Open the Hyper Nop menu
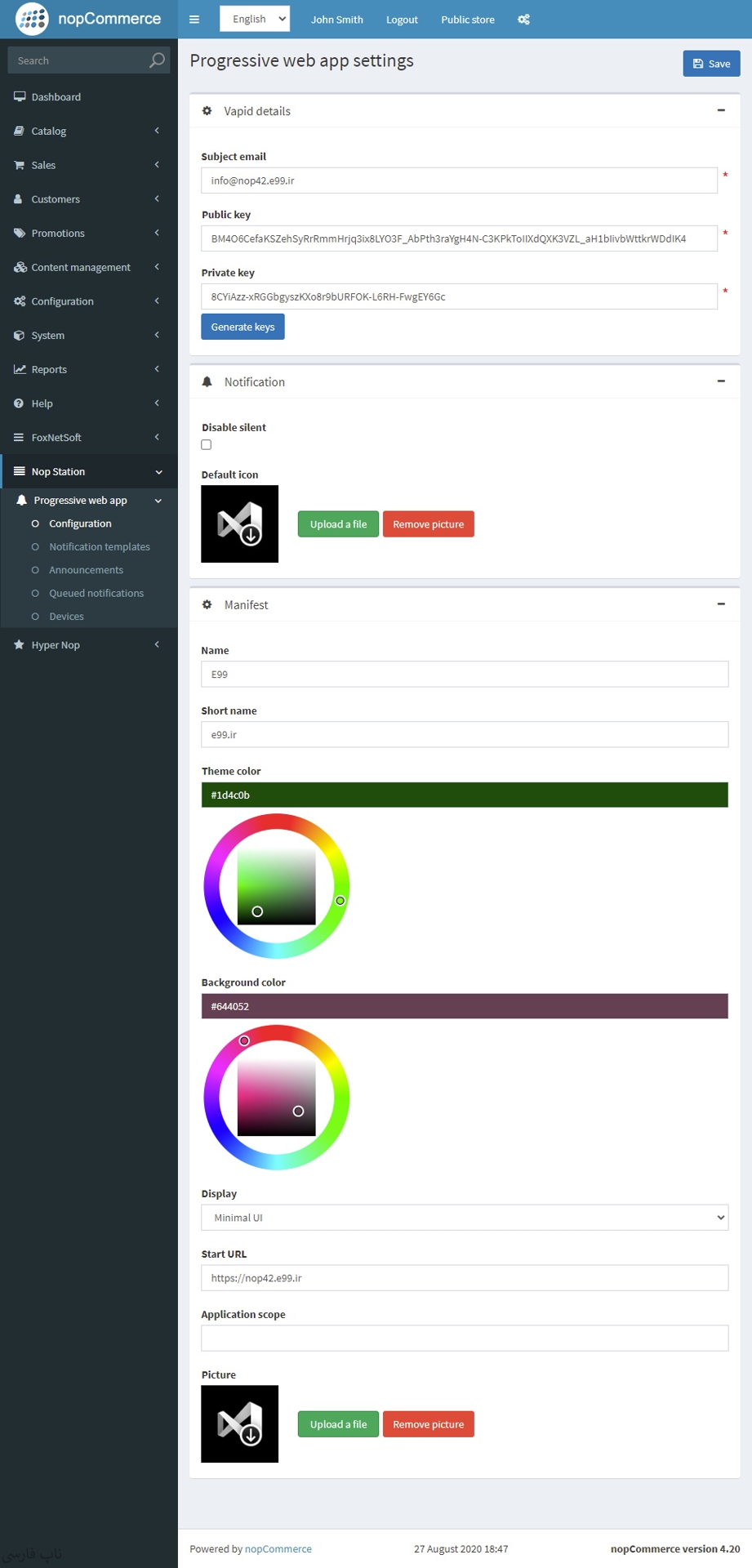 pyautogui.click(x=56, y=645)
